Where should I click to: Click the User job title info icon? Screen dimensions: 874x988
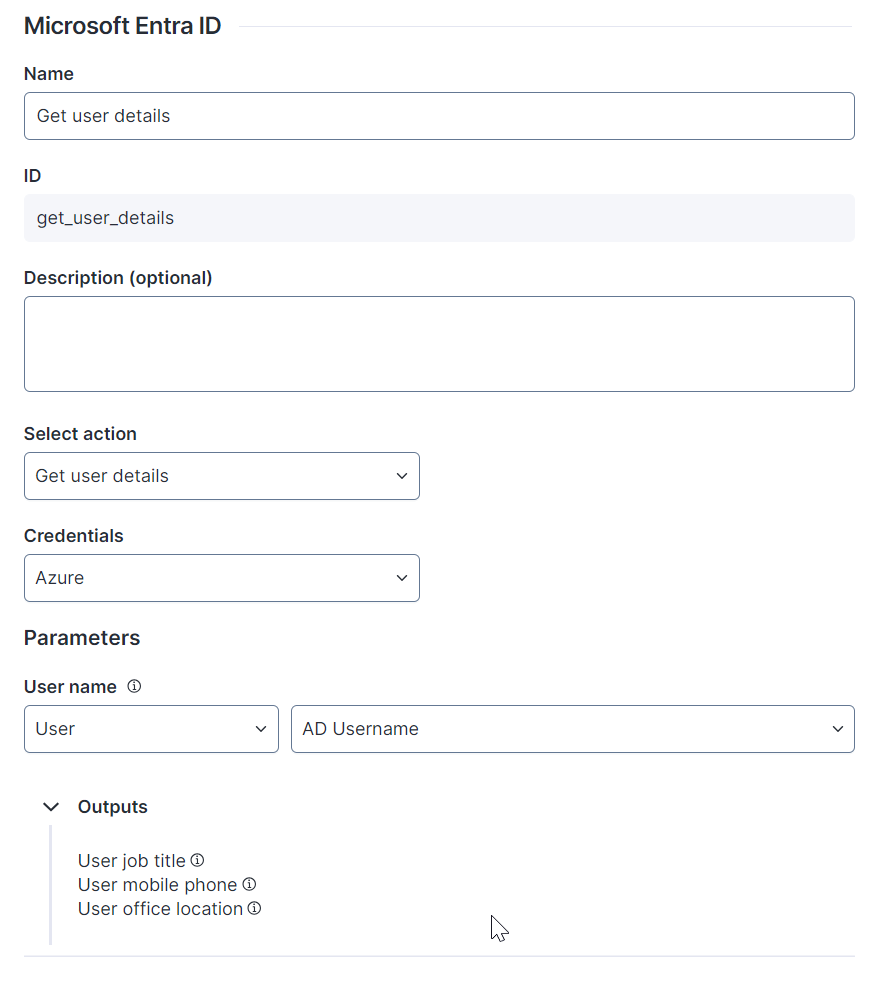coord(198,860)
